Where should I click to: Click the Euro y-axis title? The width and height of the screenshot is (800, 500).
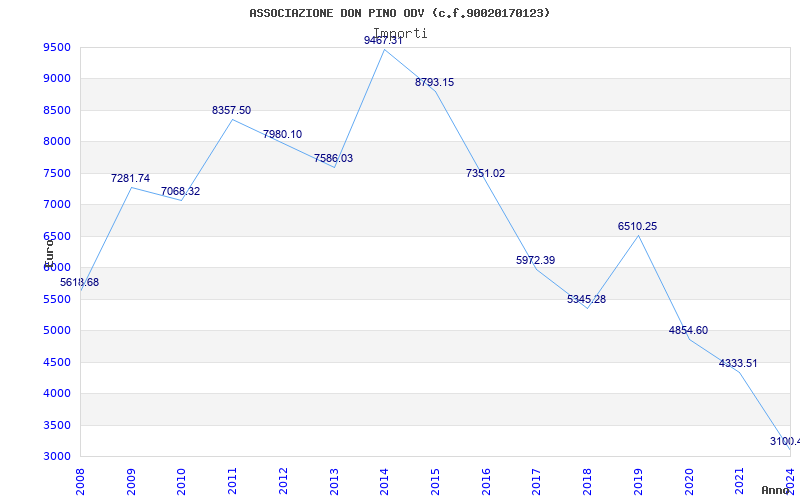(x=49, y=253)
